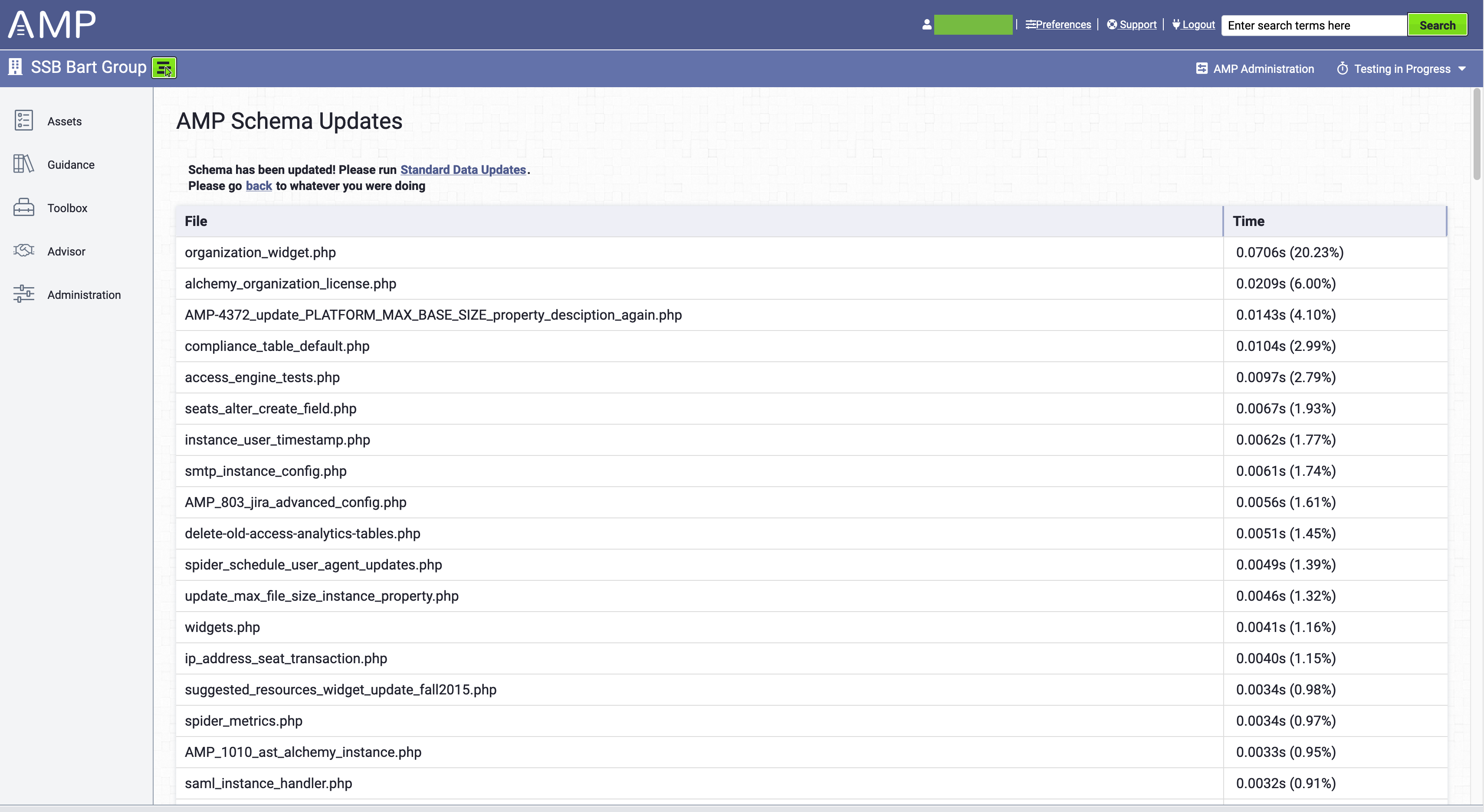Click inside the search terms input field
This screenshot has height=812, width=1484.
[1313, 25]
